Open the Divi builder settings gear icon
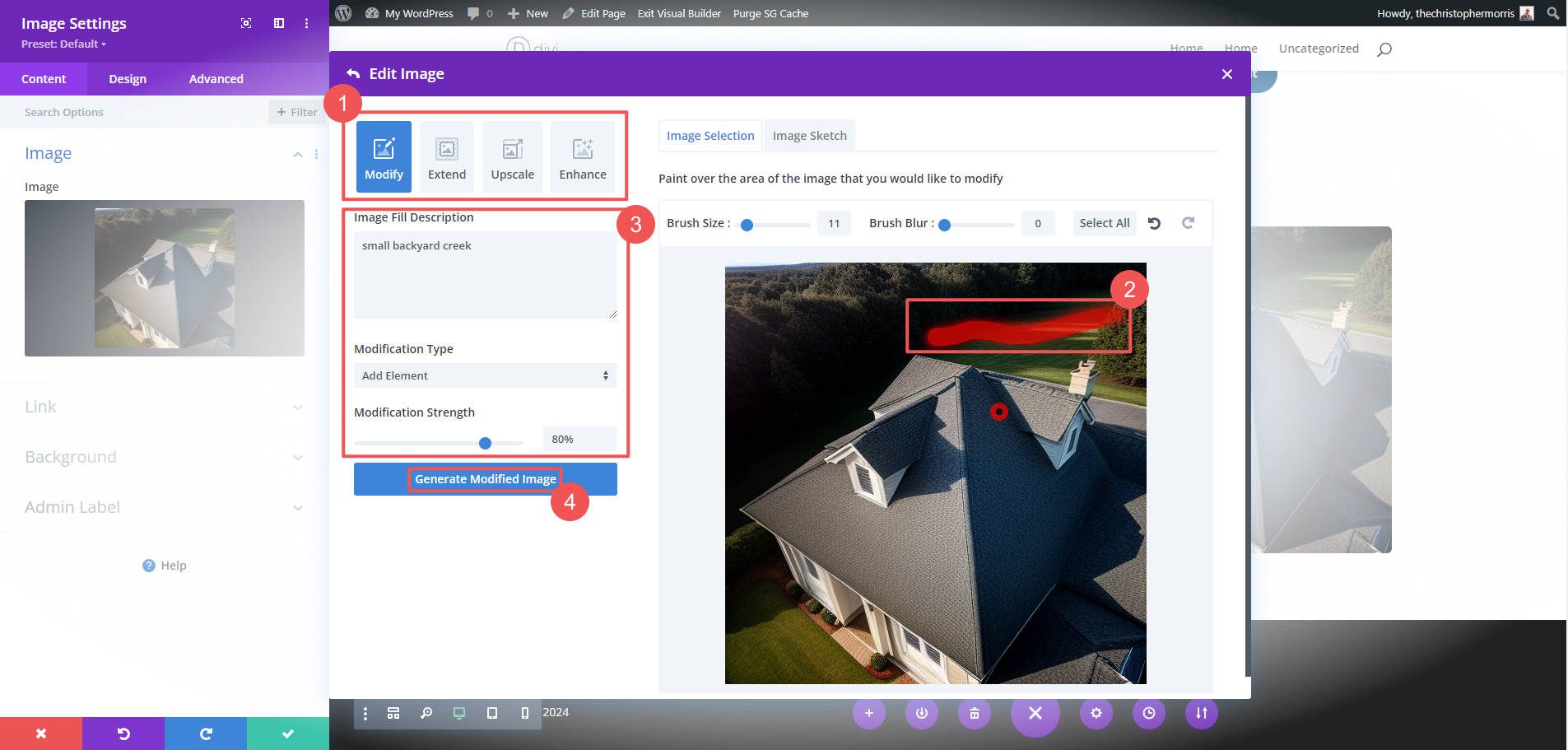1568x750 pixels. 1096,713
